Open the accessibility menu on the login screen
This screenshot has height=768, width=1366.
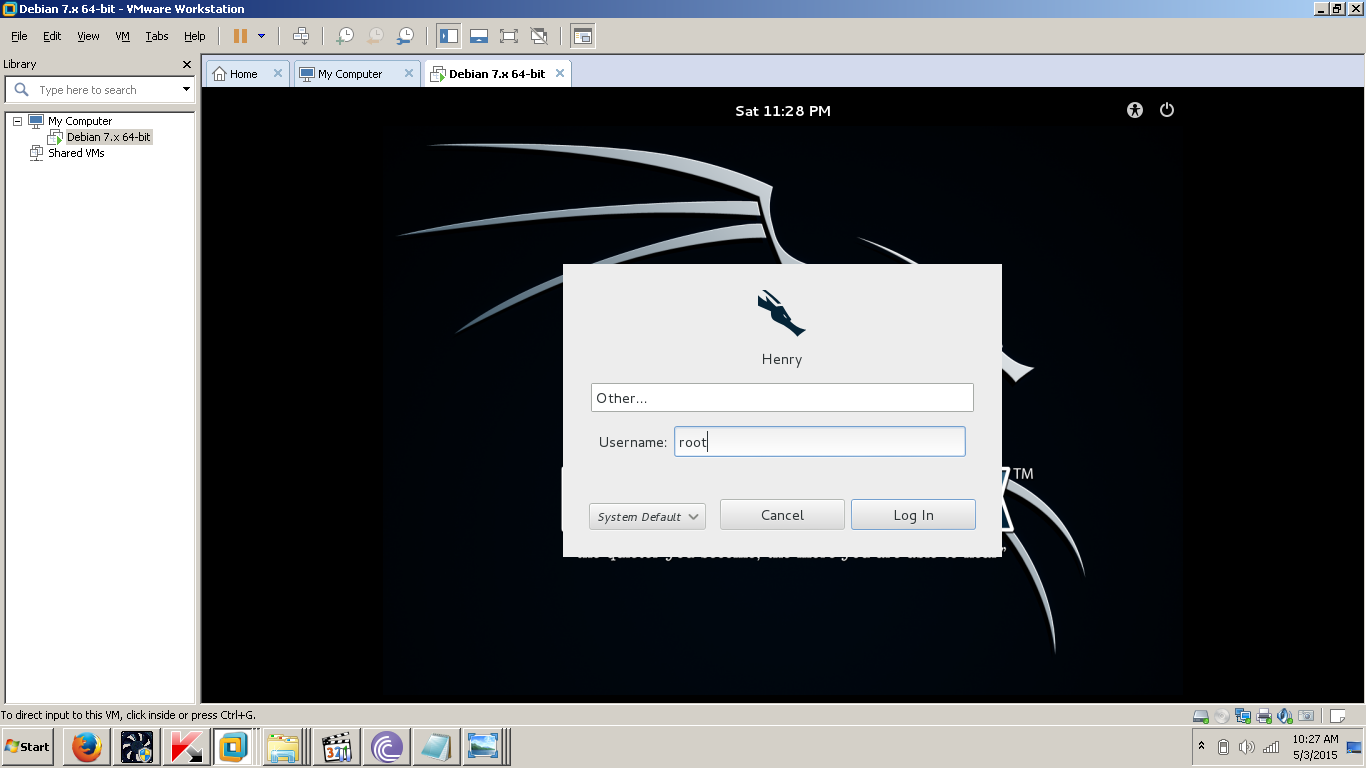(1134, 110)
